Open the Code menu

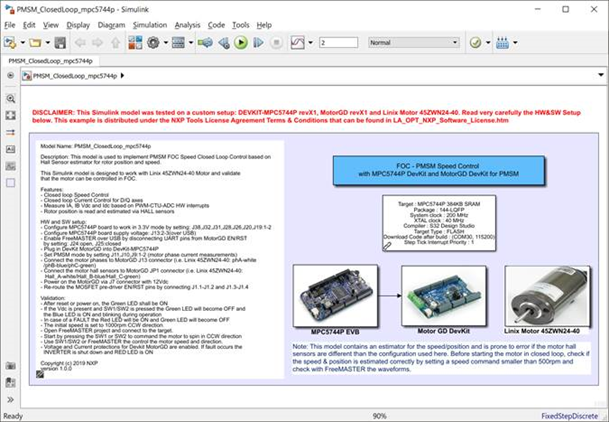tap(216, 25)
